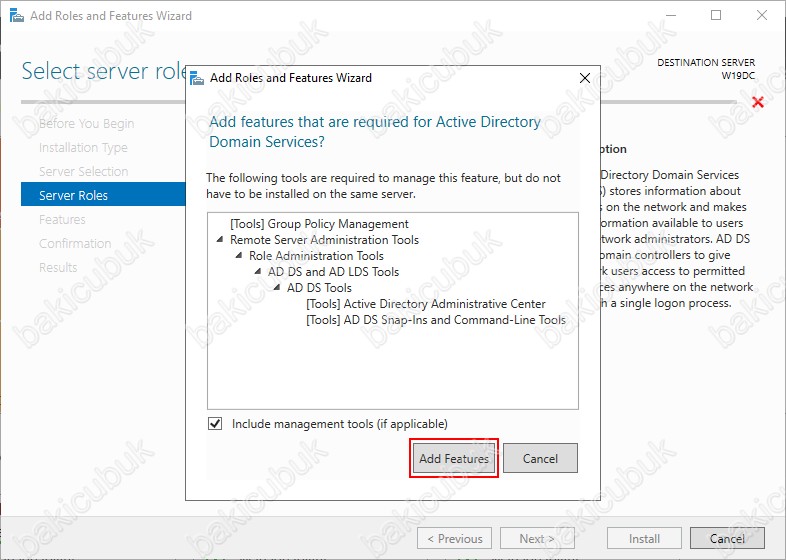Image resolution: width=786 pixels, height=560 pixels.
Task: Select Remote Server Administration Tools label
Action: (x=324, y=240)
